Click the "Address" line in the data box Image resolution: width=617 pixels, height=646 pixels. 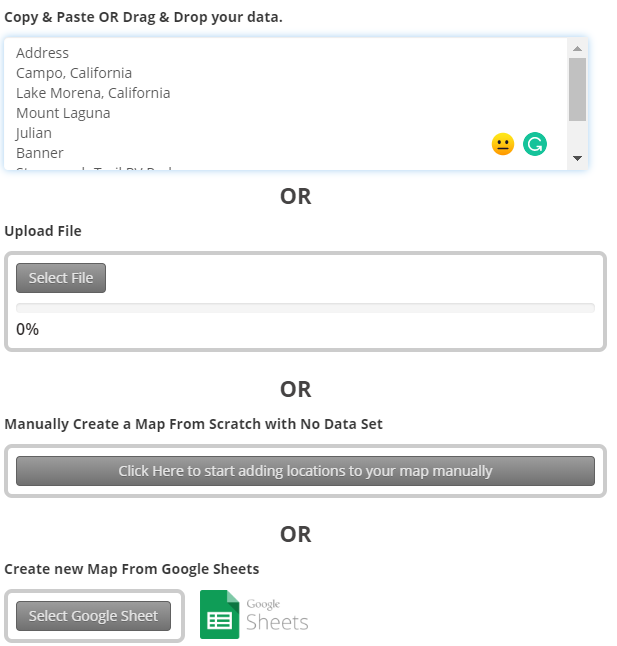point(43,53)
